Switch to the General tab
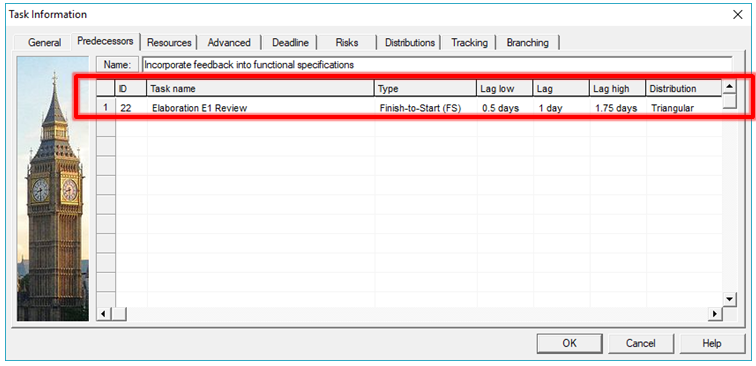The image size is (756, 366). point(44,42)
